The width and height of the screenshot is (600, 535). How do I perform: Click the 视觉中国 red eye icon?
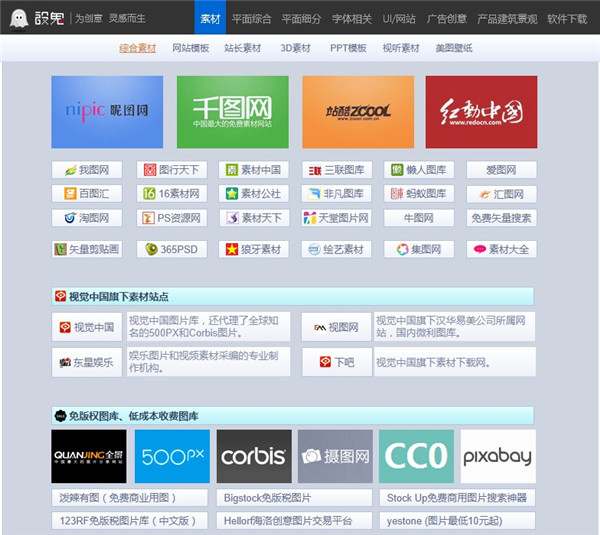click(x=65, y=327)
